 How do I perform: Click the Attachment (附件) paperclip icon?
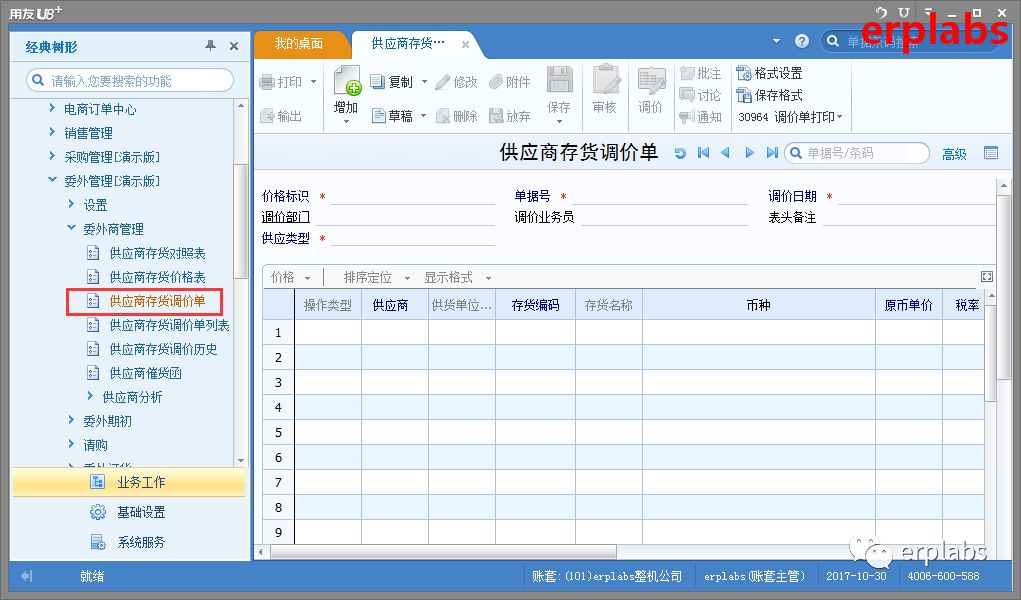tap(496, 82)
